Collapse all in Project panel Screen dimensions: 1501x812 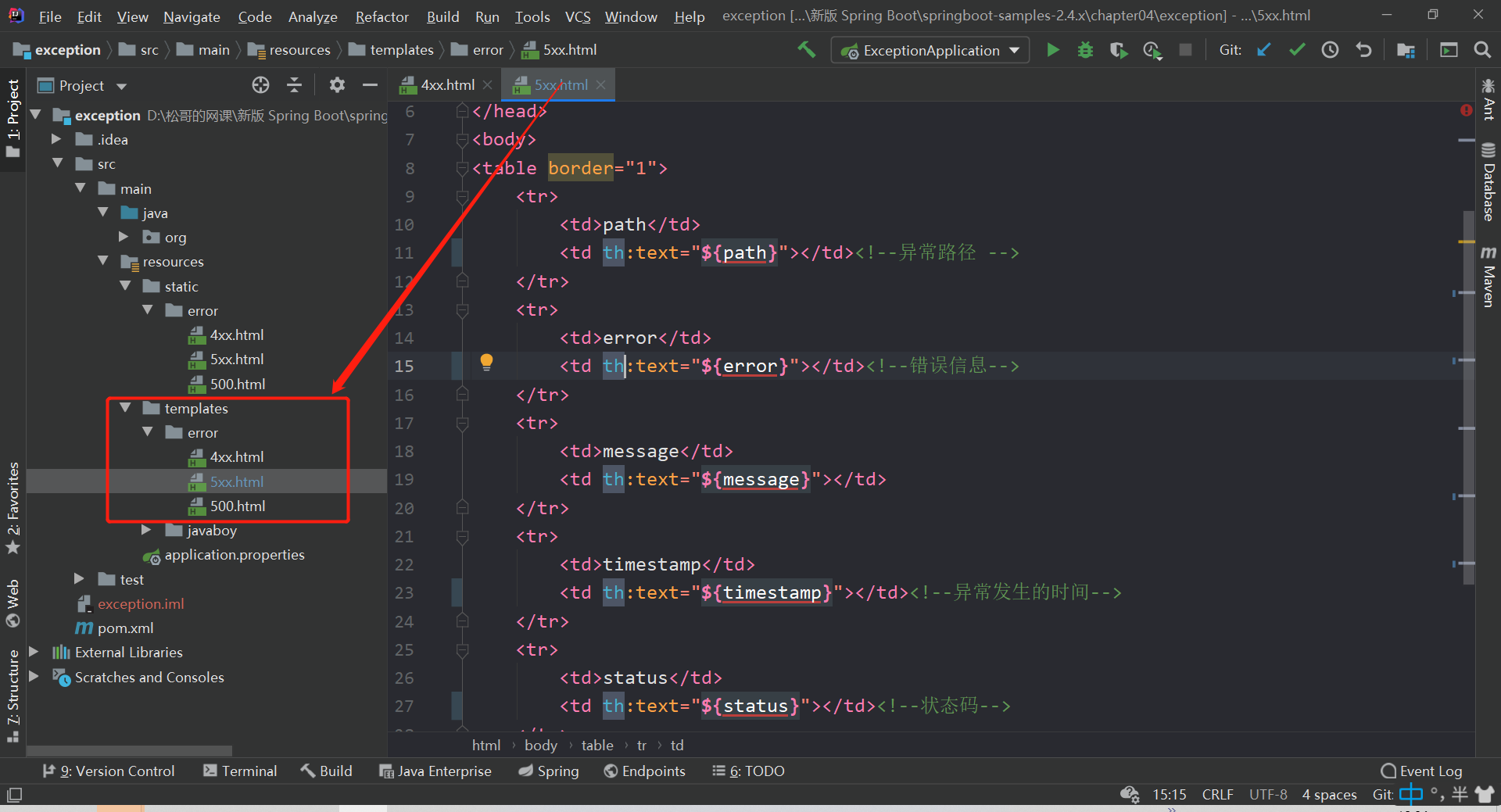pos(294,85)
